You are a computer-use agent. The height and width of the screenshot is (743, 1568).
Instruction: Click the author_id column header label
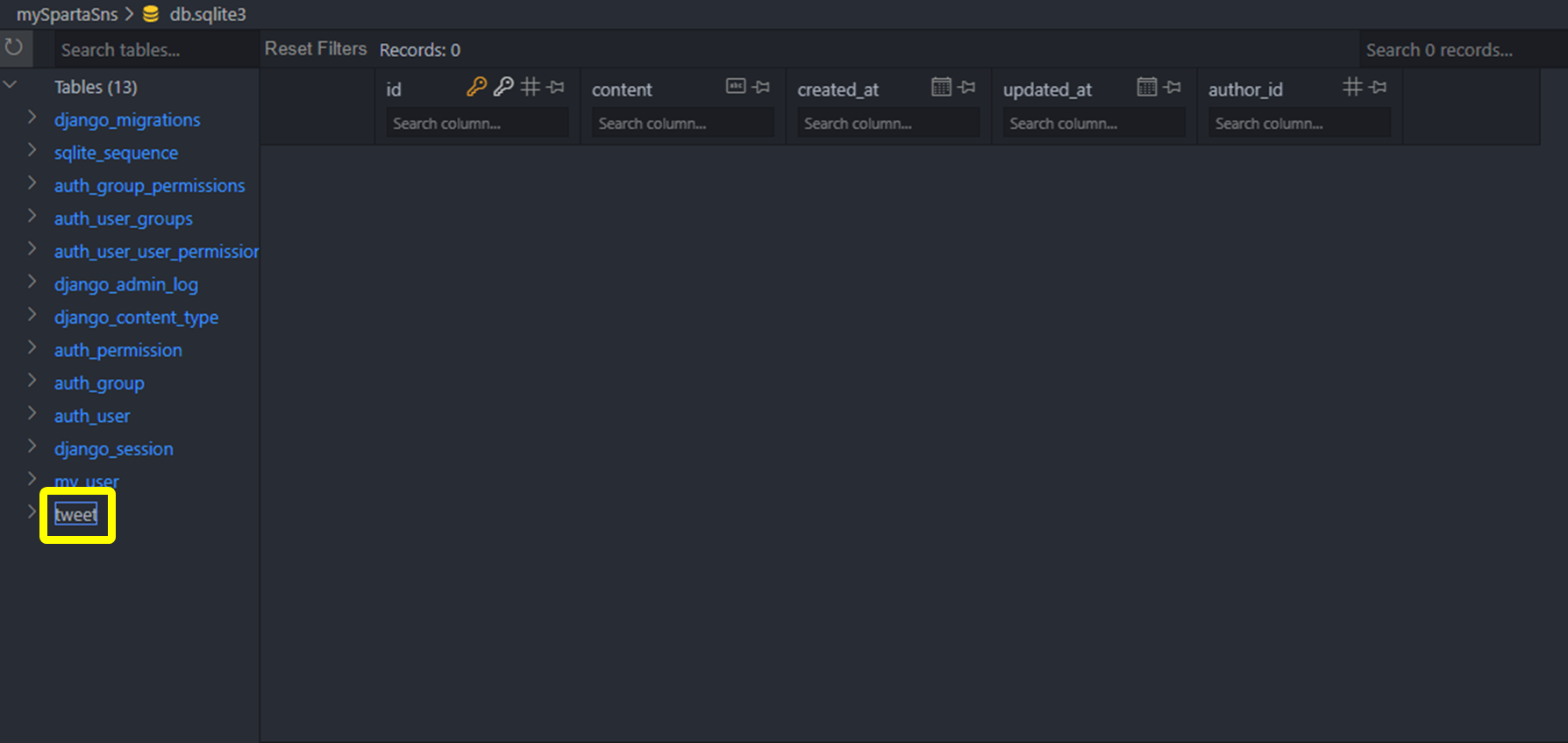click(x=1245, y=89)
